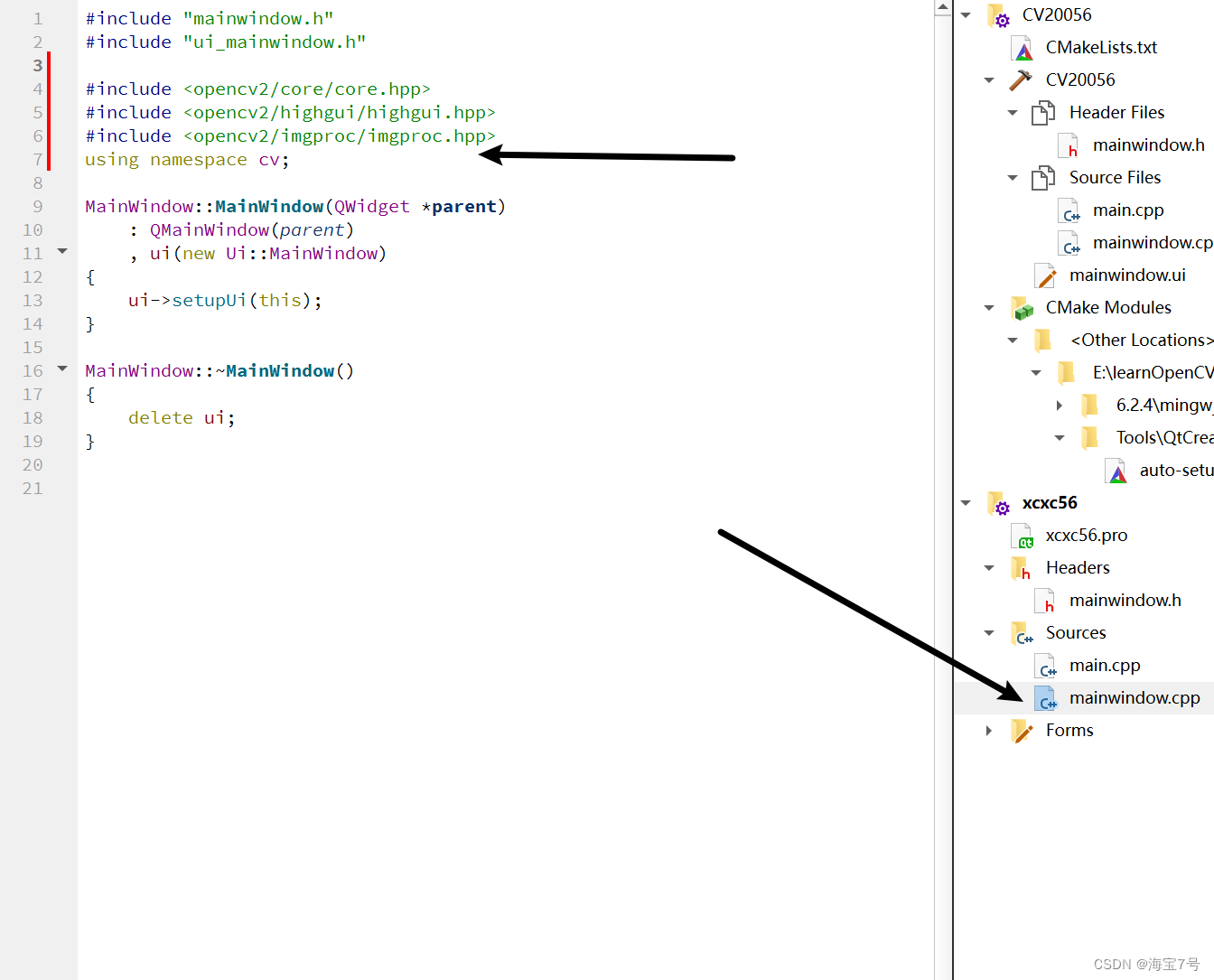This screenshot has width=1214, height=980.
Task: Open CMakeLists.txt from the project tree
Action: (x=1101, y=48)
